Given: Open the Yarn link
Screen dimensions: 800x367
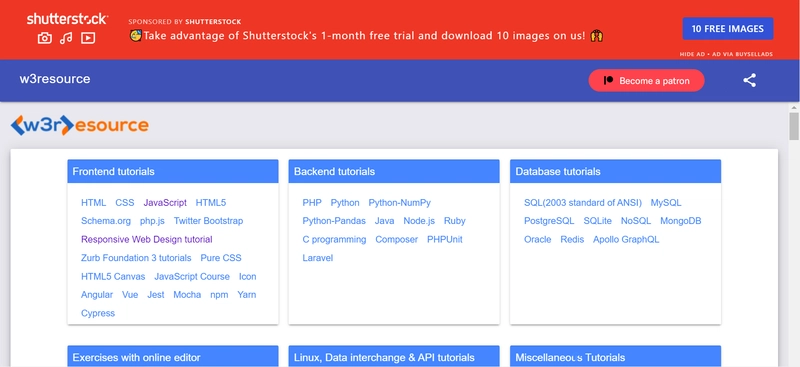Looking at the screenshot, I should coord(246,295).
